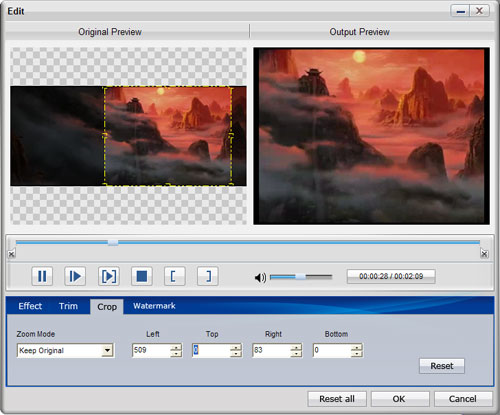Screen dimensions: 500x415
Task: Set trim start with left bracket icon
Action: tap(175, 276)
